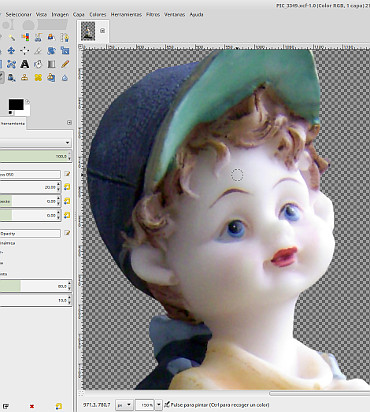This screenshot has height=412, width=370.
Task: Click the horizontal canvas scrollbar
Action: 319,393
